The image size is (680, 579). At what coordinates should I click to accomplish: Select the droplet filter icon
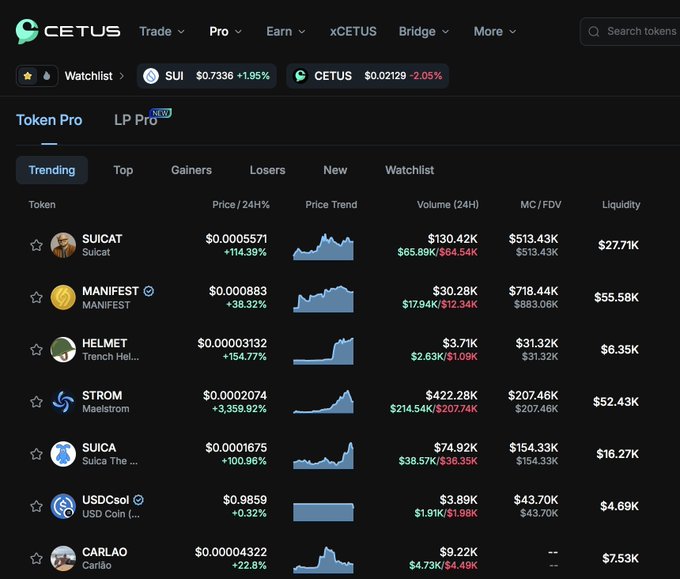coord(46,76)
